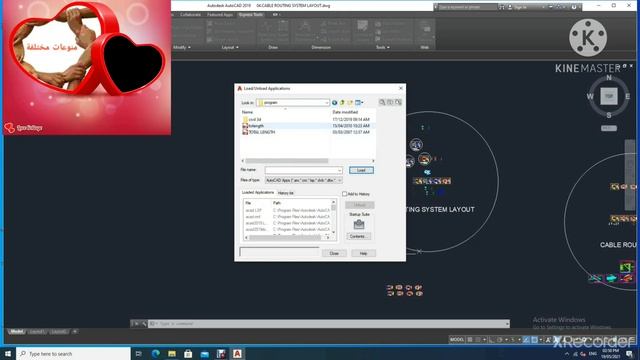This screenshot has width=640, height=360.
Task: Open the Windows Start menu
Action: (x=8, y=353)
